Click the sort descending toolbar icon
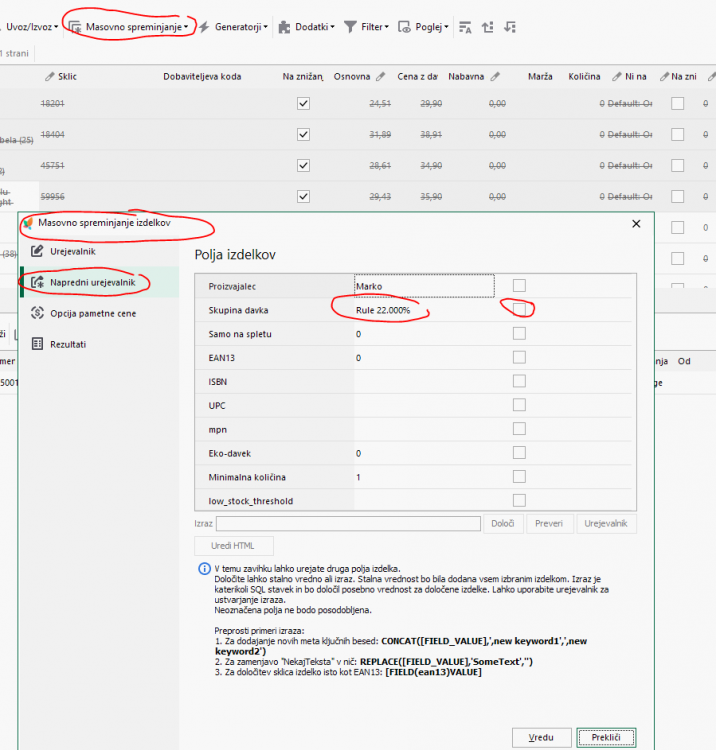The image size is (716, 750). (x=511, y=27)
